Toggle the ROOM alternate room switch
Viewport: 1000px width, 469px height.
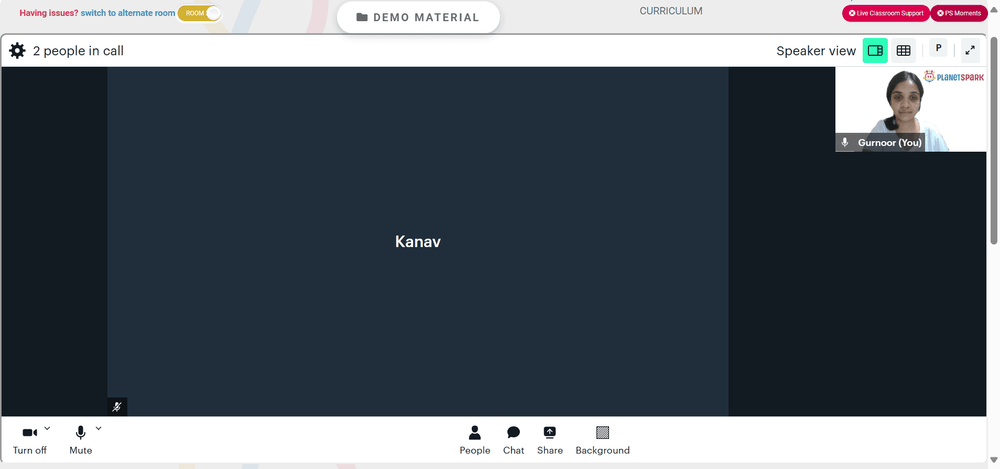tap(199, 13)
